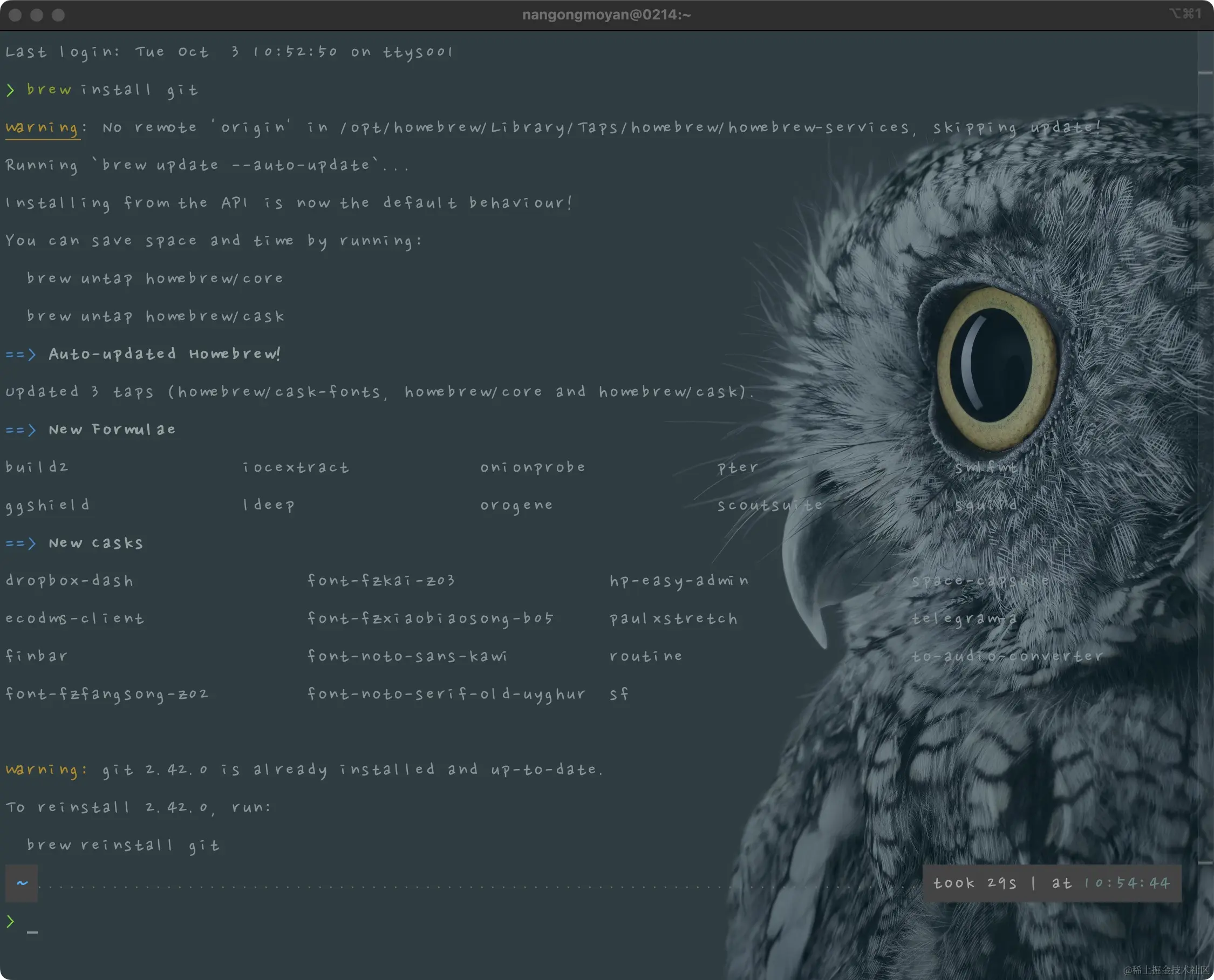Click the yellow minimize window button
The height and width of the screenshot is (980, 1214).
tap(37, 15)
